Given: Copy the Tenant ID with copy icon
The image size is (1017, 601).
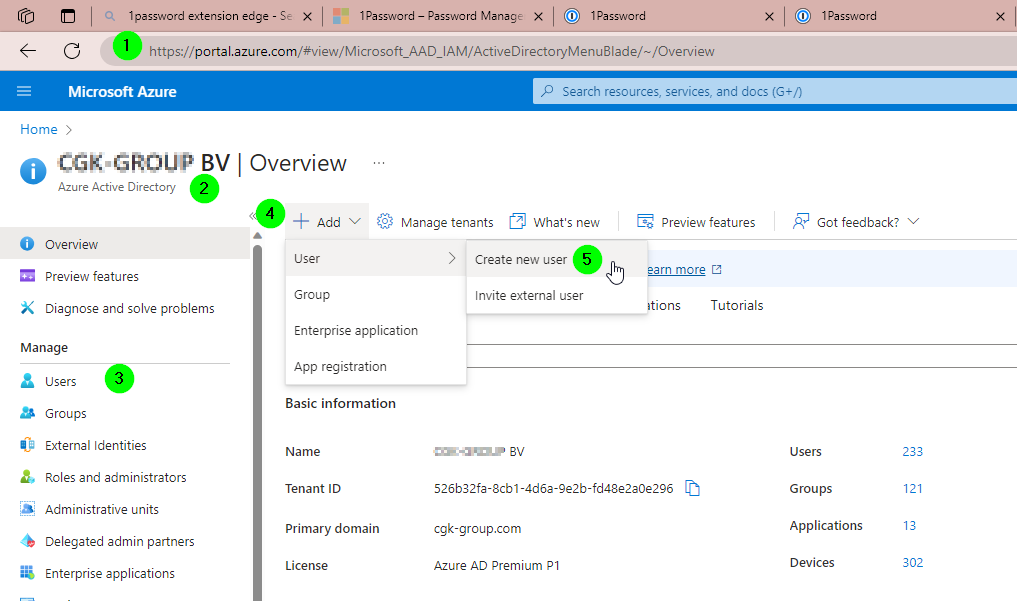Looking at the screenshot, I should [693, 488].
